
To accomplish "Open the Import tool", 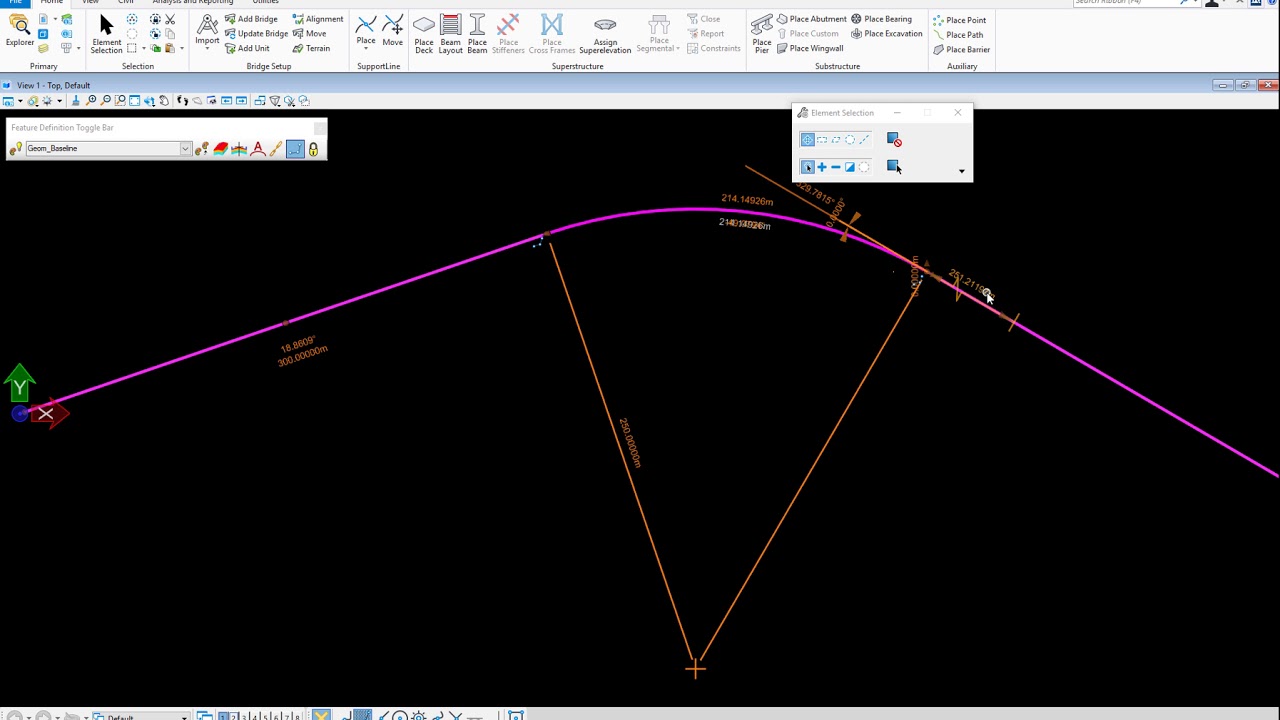I will (x=207, y=31).
